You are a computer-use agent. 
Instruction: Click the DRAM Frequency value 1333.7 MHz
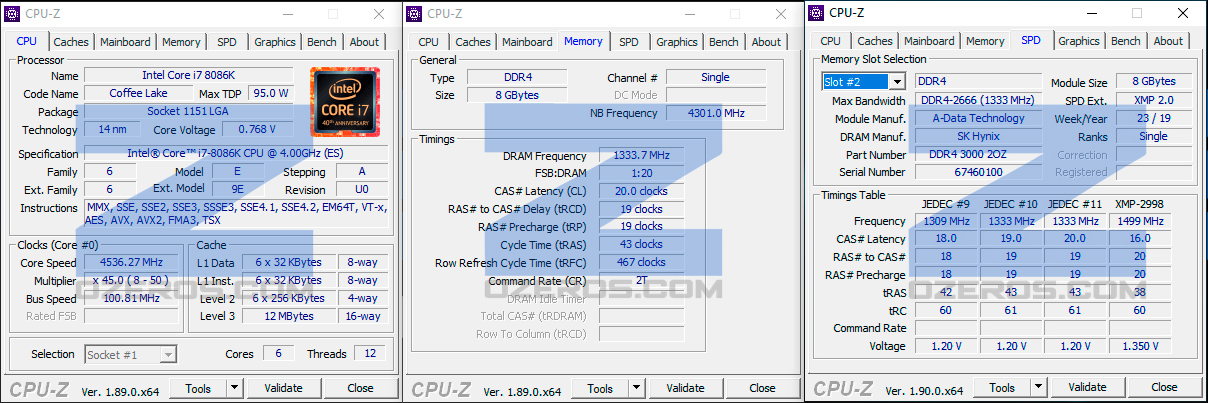(642, 156)
